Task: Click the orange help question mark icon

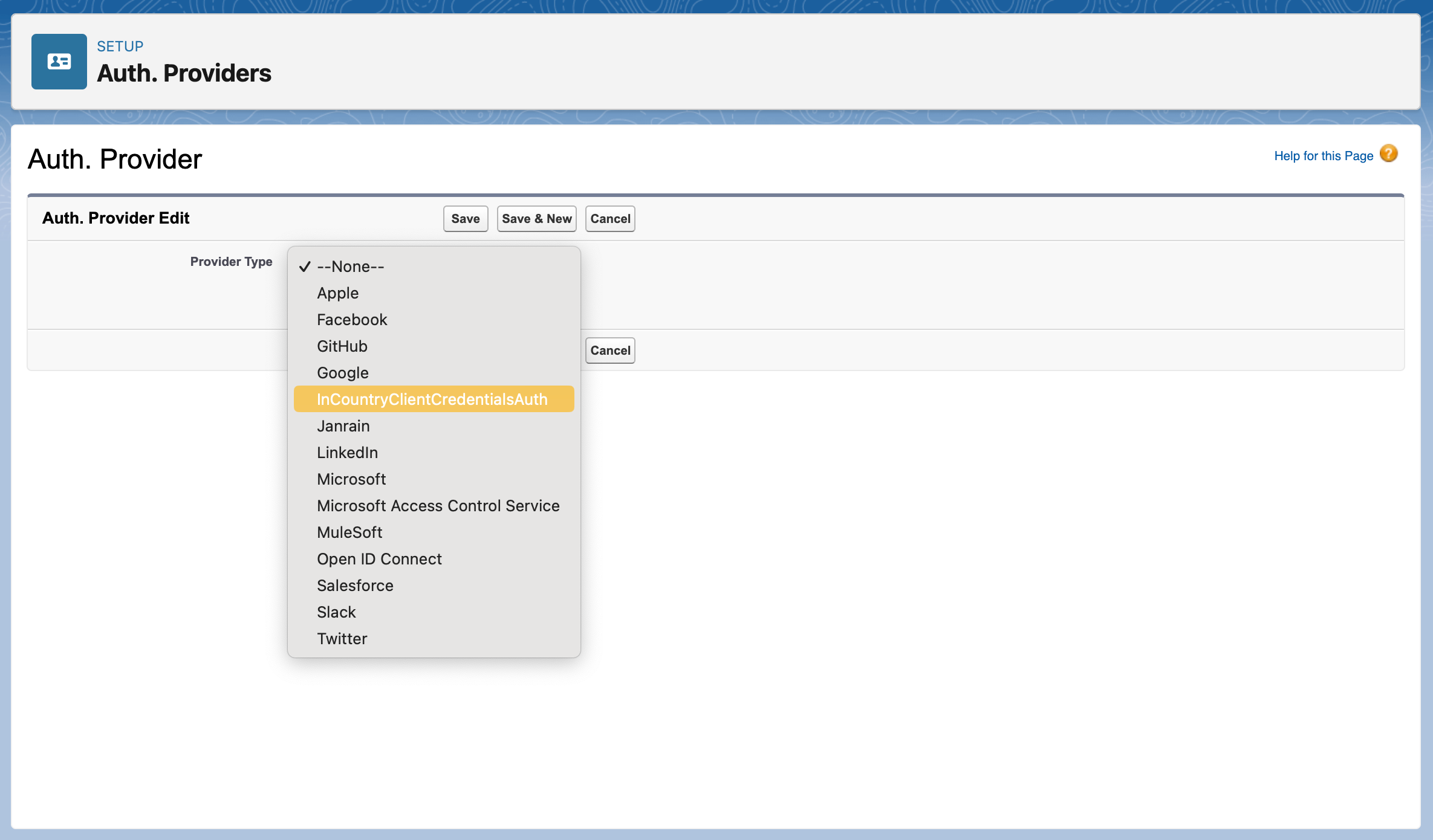Action: point(1388,153)
